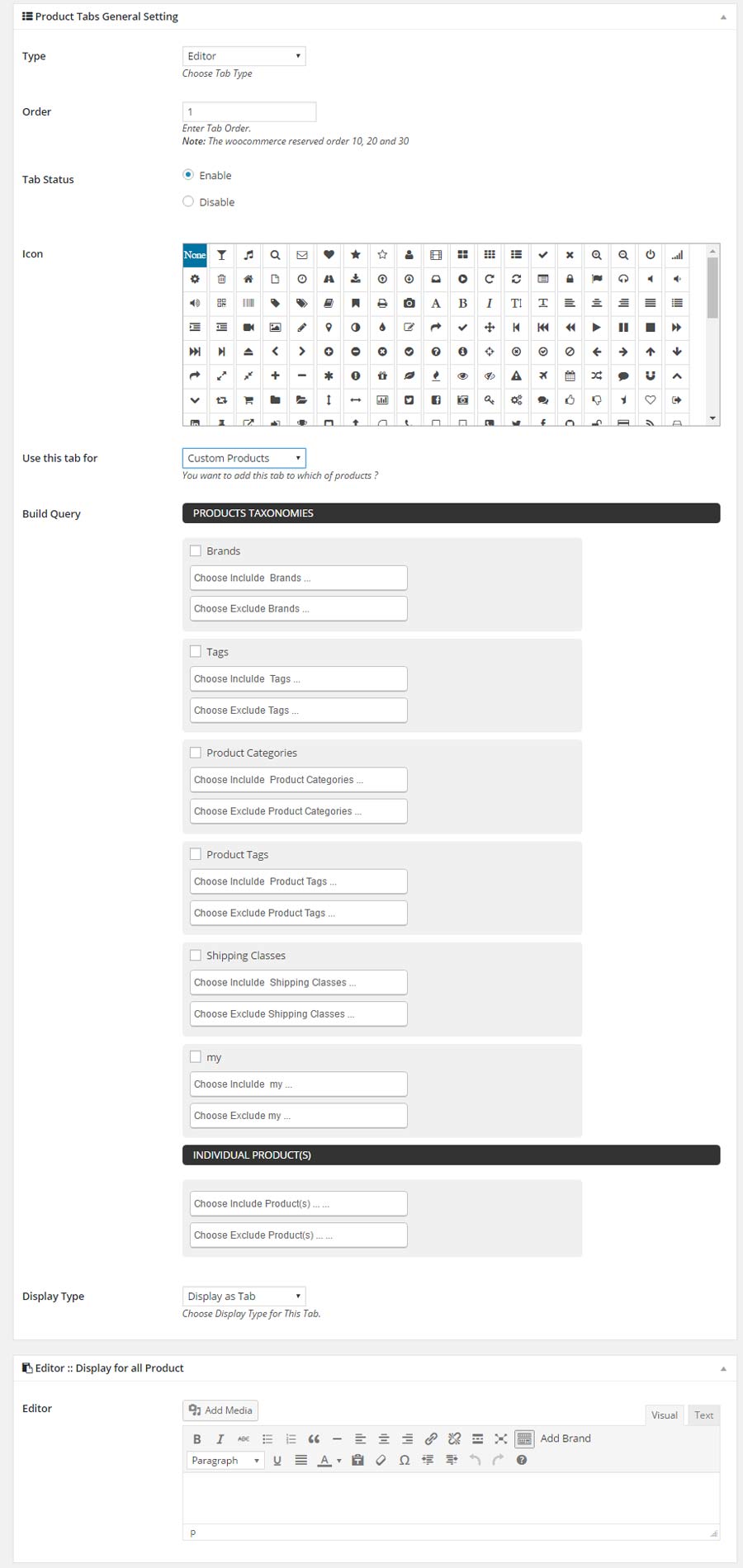Choose the music note icon for the tab

pos(248,255)
